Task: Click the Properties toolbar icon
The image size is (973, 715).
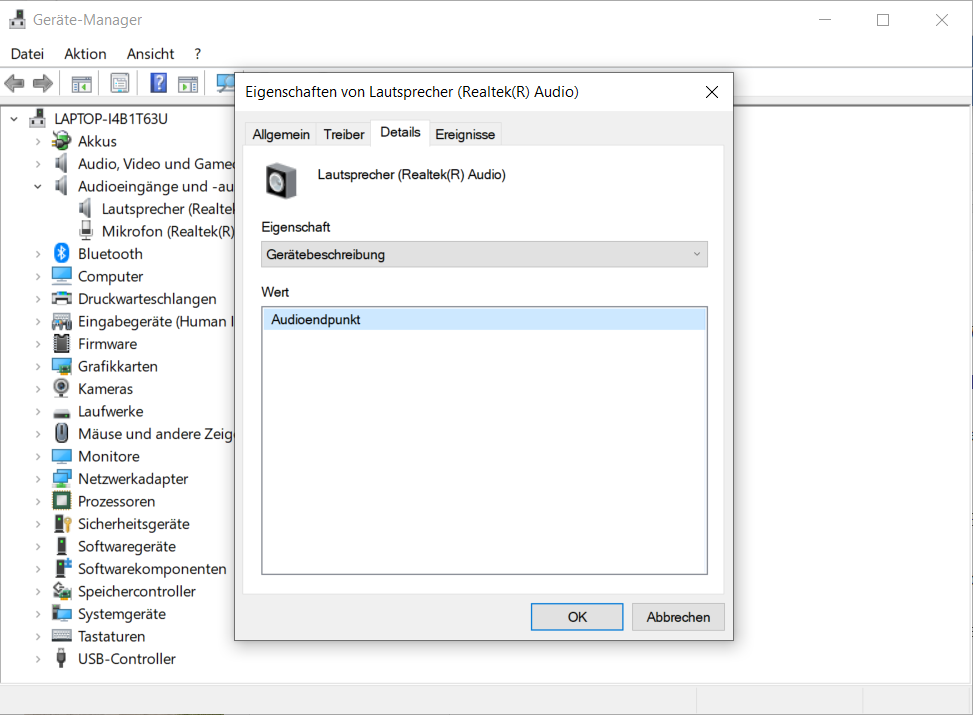Action: tap(120, 83)
